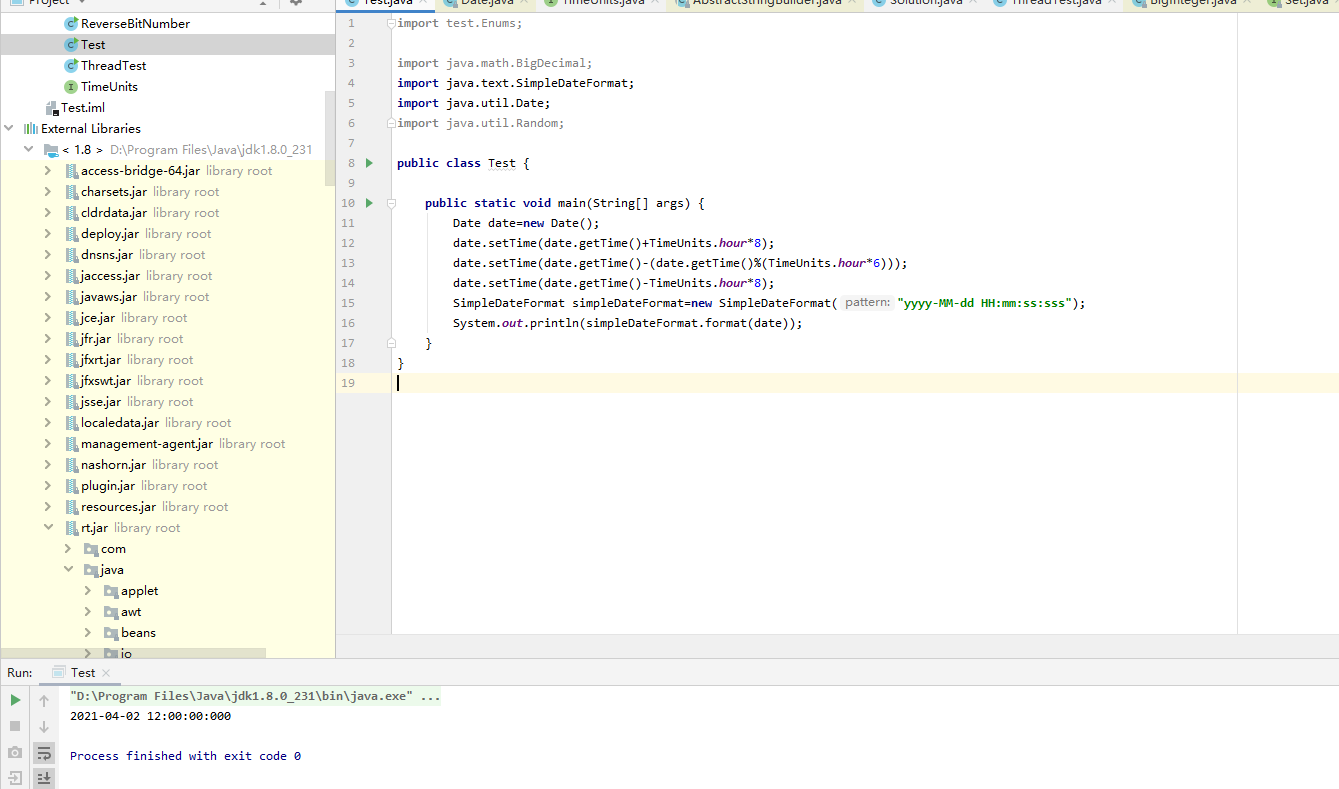Click the ThreadTest class icon
This screenshot has width=1339, height=789.
click(x=71, y=66)
